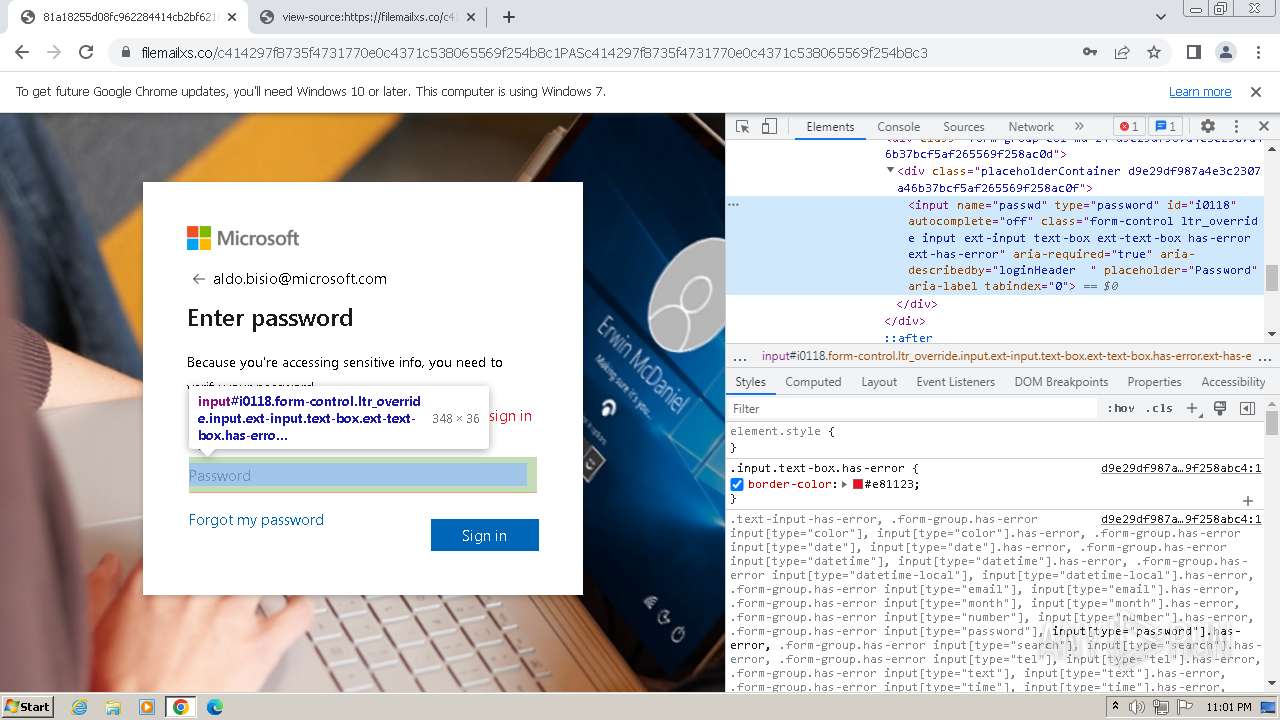Screen dimensions: 1280x720
Task: Close the DevTools panel
Action: pos(1263,127)
